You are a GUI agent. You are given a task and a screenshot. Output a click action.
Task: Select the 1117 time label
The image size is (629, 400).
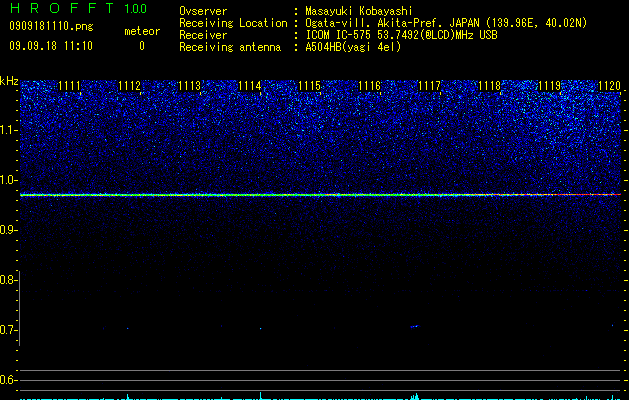coord(429,86)
